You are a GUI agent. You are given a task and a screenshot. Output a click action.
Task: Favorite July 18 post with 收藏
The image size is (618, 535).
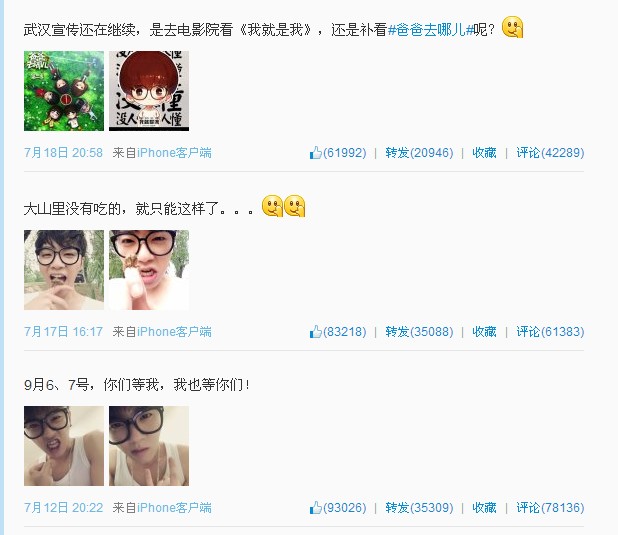point(484,153)
